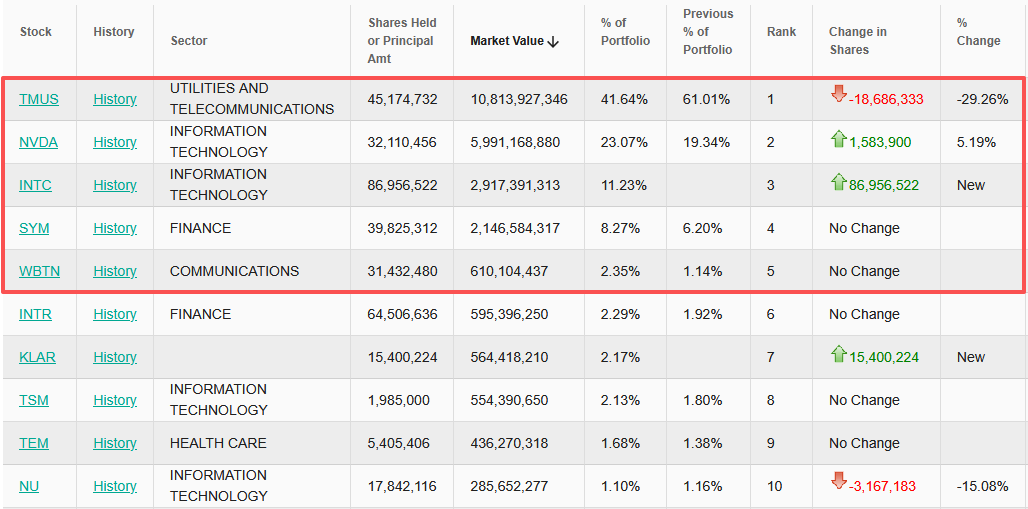The width and height of the screenshot is (1028, 509).
Task: Open the TSM ticker link
Action: coord(34,400)
